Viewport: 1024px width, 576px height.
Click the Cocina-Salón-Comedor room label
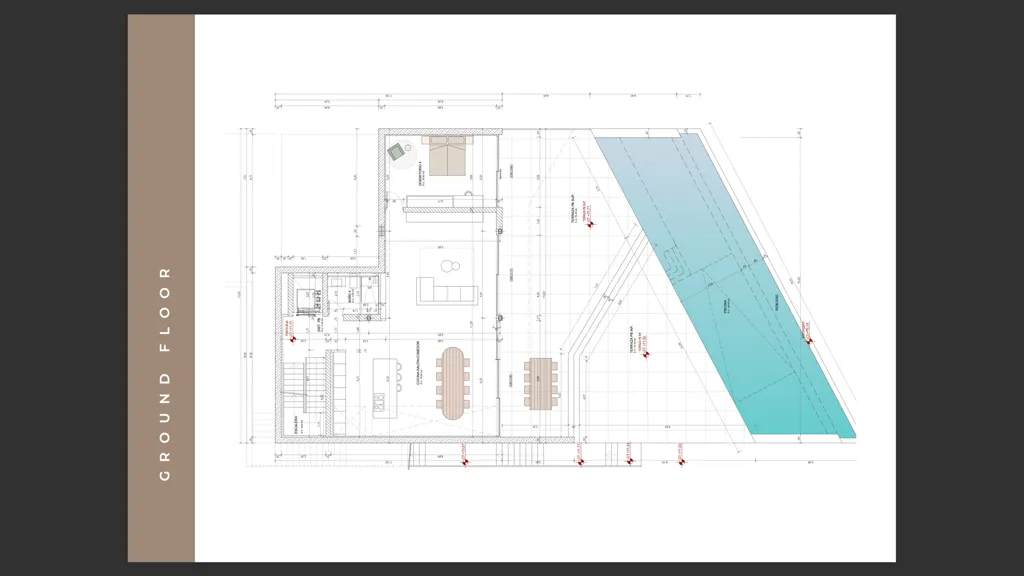[418, 362]
